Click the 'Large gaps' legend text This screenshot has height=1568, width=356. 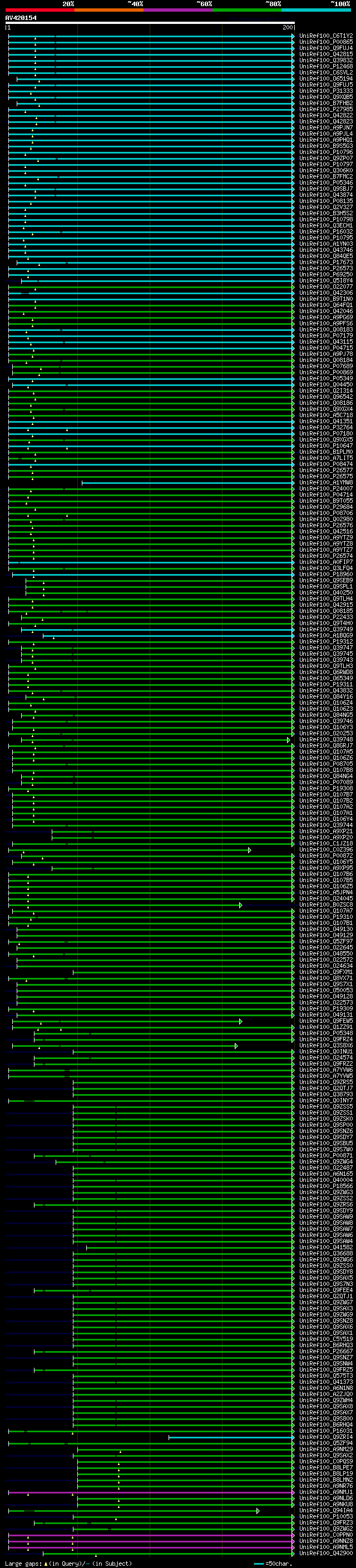[x=24, y=1564]
